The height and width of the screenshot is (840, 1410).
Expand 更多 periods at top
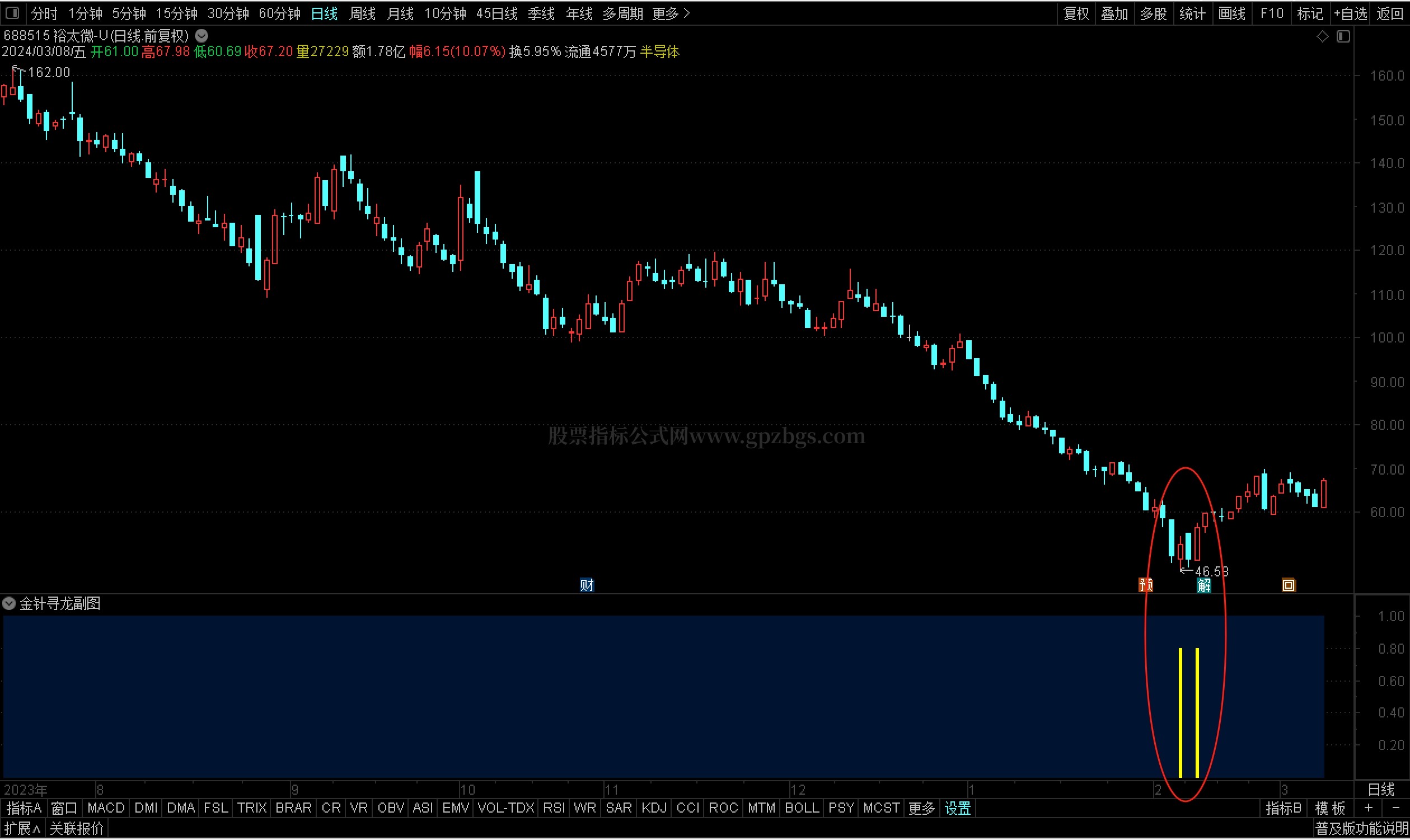coord(671,13)
